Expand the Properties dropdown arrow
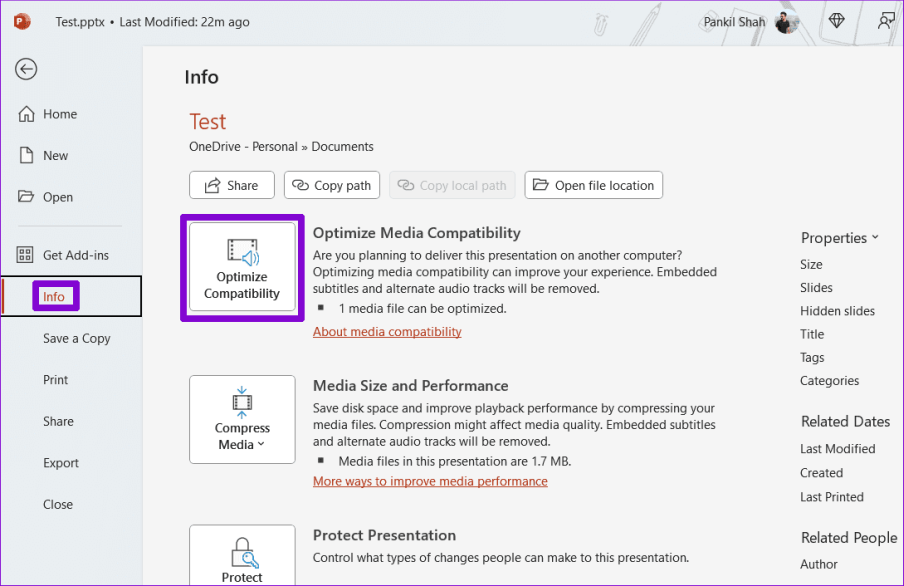The image size is (904, 586). pyautogui.click(x=875, y=237)
